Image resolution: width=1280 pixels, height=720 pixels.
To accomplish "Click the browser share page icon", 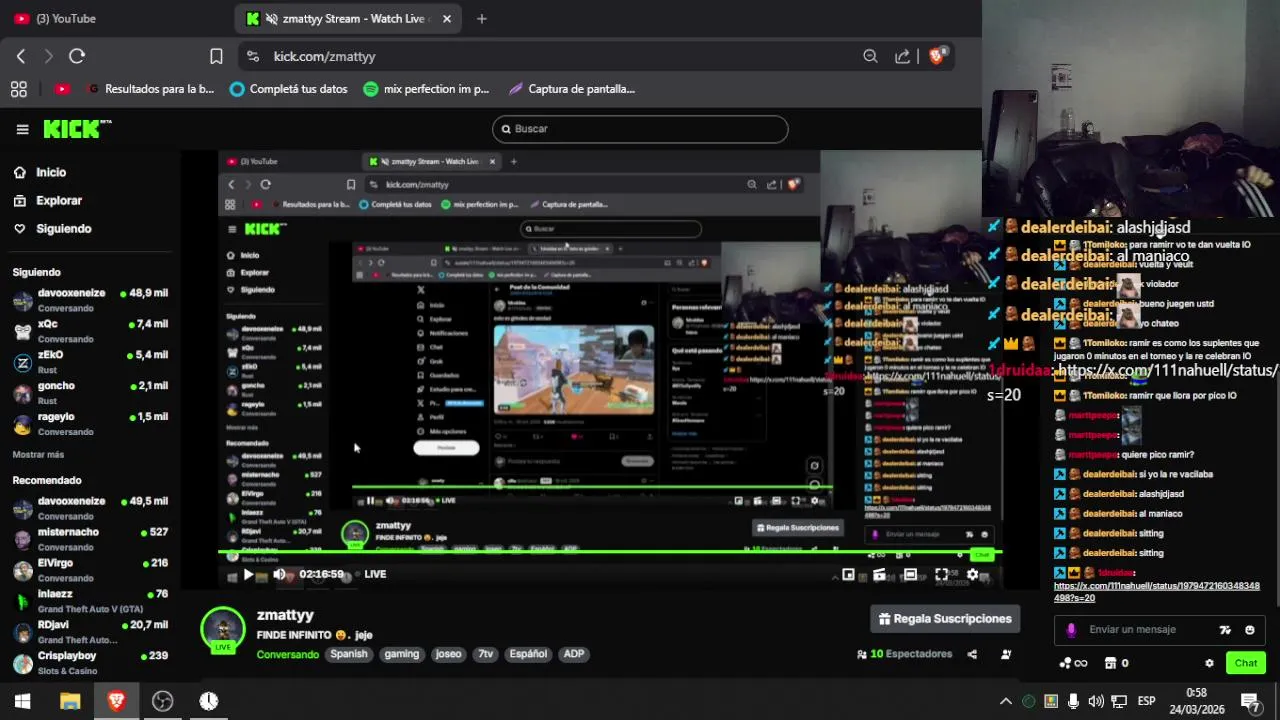I will click(x=903, y=56).
